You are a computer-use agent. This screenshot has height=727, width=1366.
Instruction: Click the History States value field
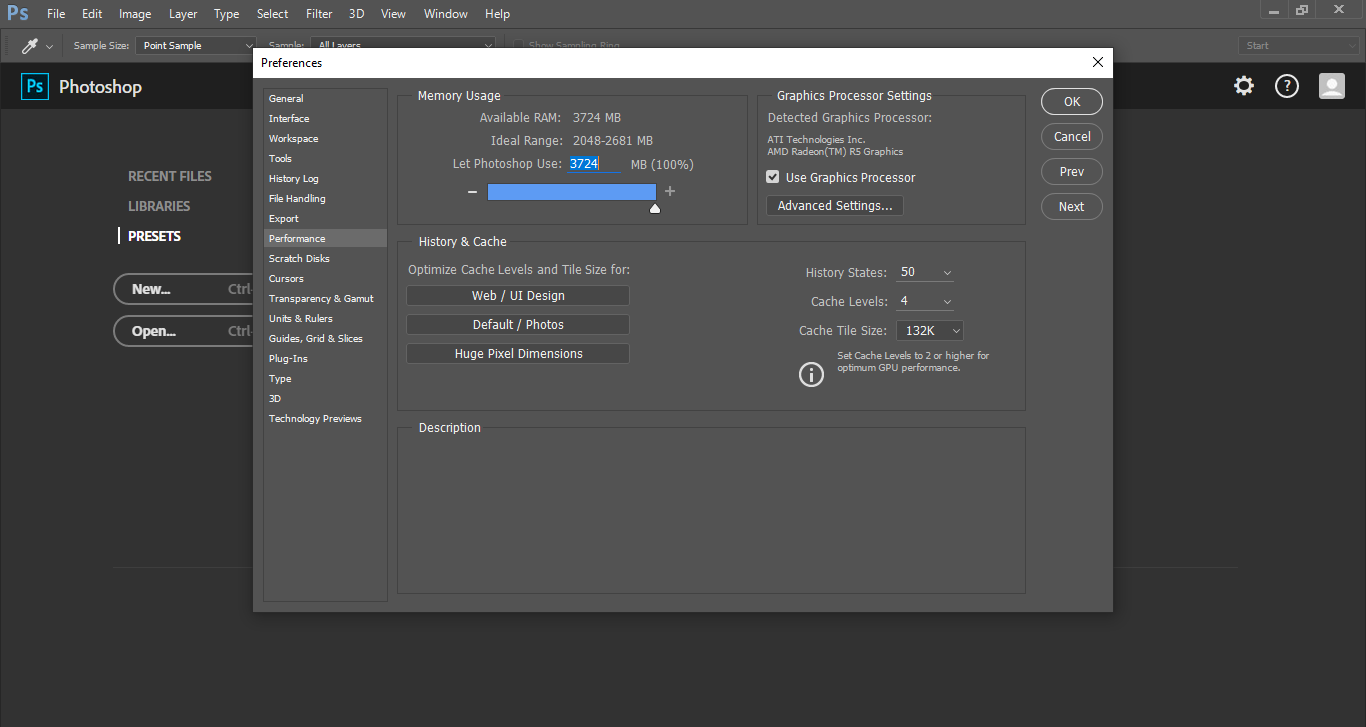917,273
